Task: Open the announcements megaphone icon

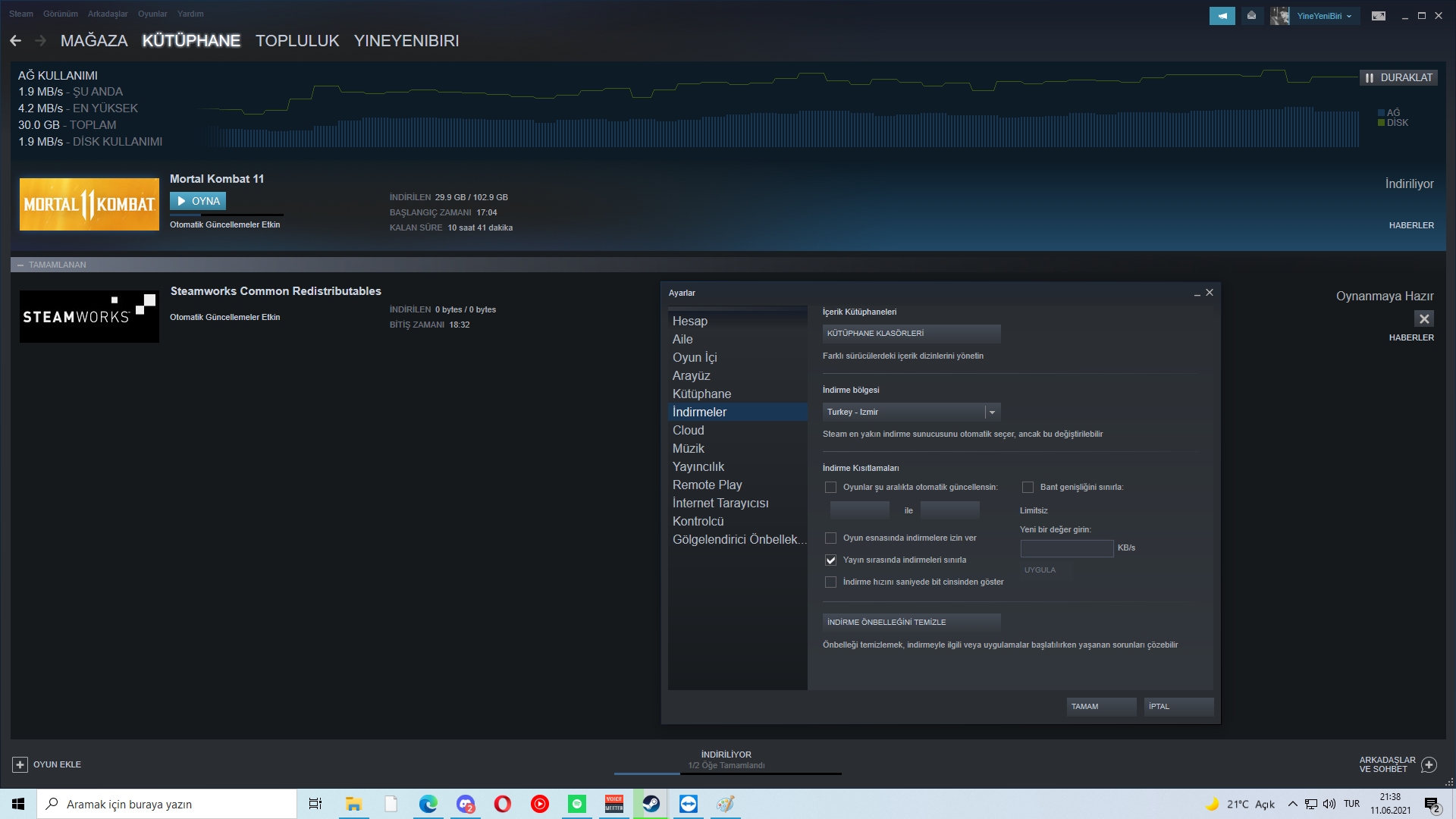Action: pos(1222,16)
